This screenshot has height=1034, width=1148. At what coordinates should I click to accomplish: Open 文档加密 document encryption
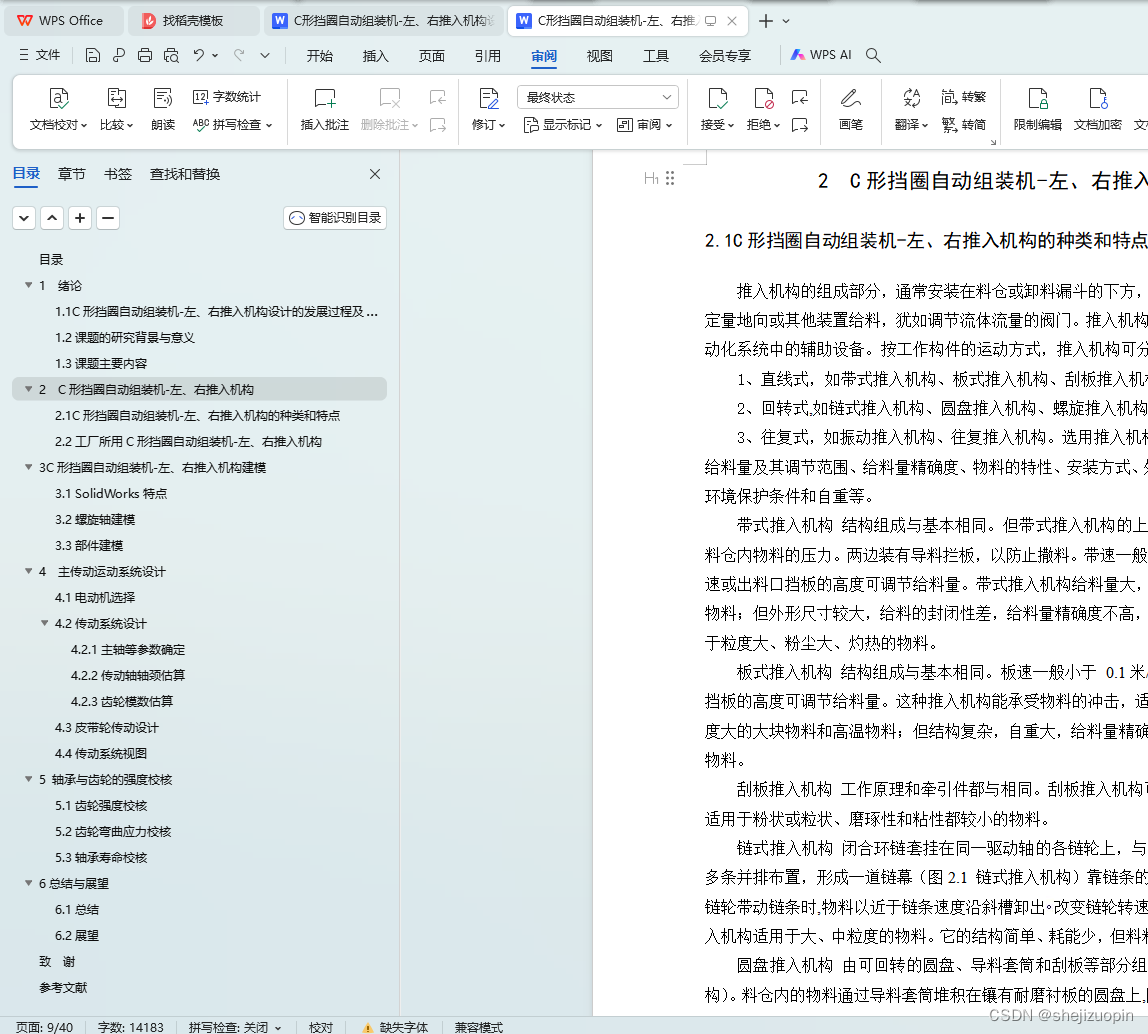tap(1097, 109)
